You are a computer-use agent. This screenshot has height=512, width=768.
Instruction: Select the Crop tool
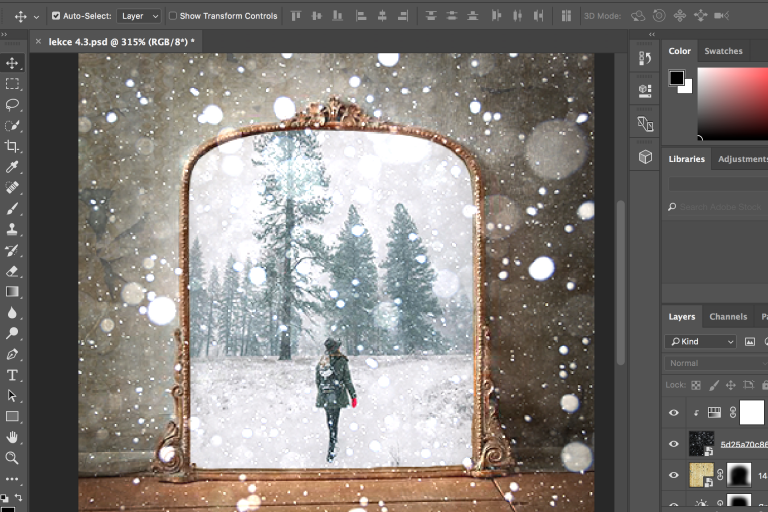pyautogui.click(x=12, y=146)
